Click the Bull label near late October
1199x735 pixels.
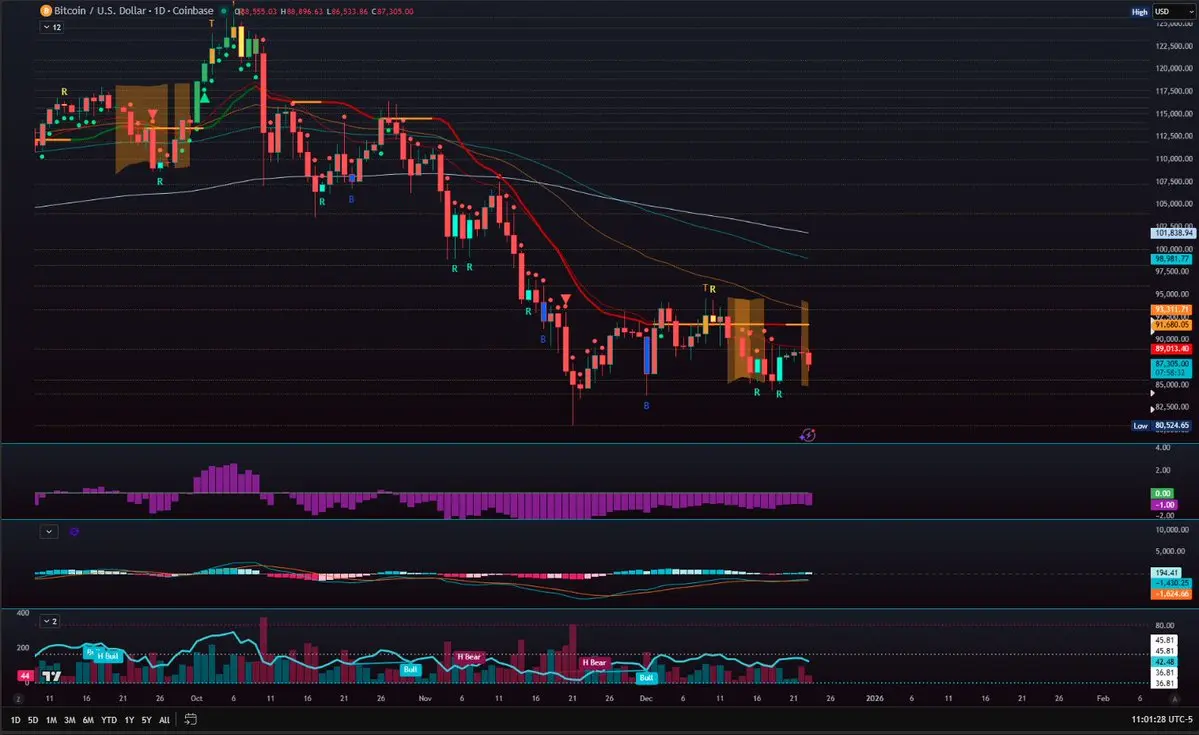(411, 669)
